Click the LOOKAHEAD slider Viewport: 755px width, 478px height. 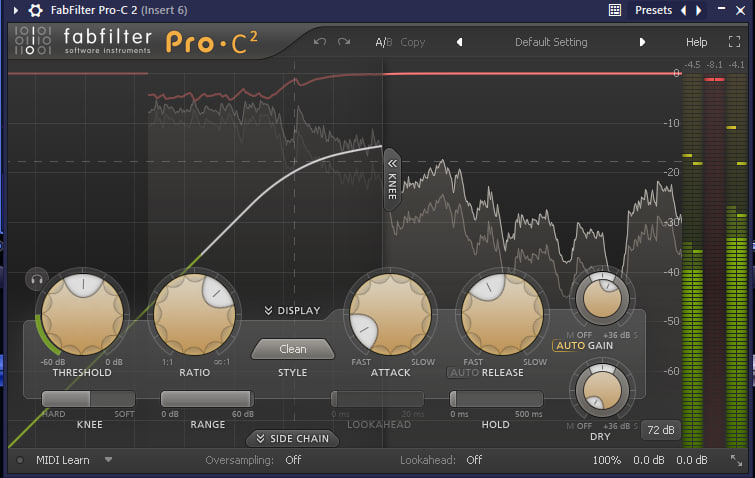click(x=378, y=399)
